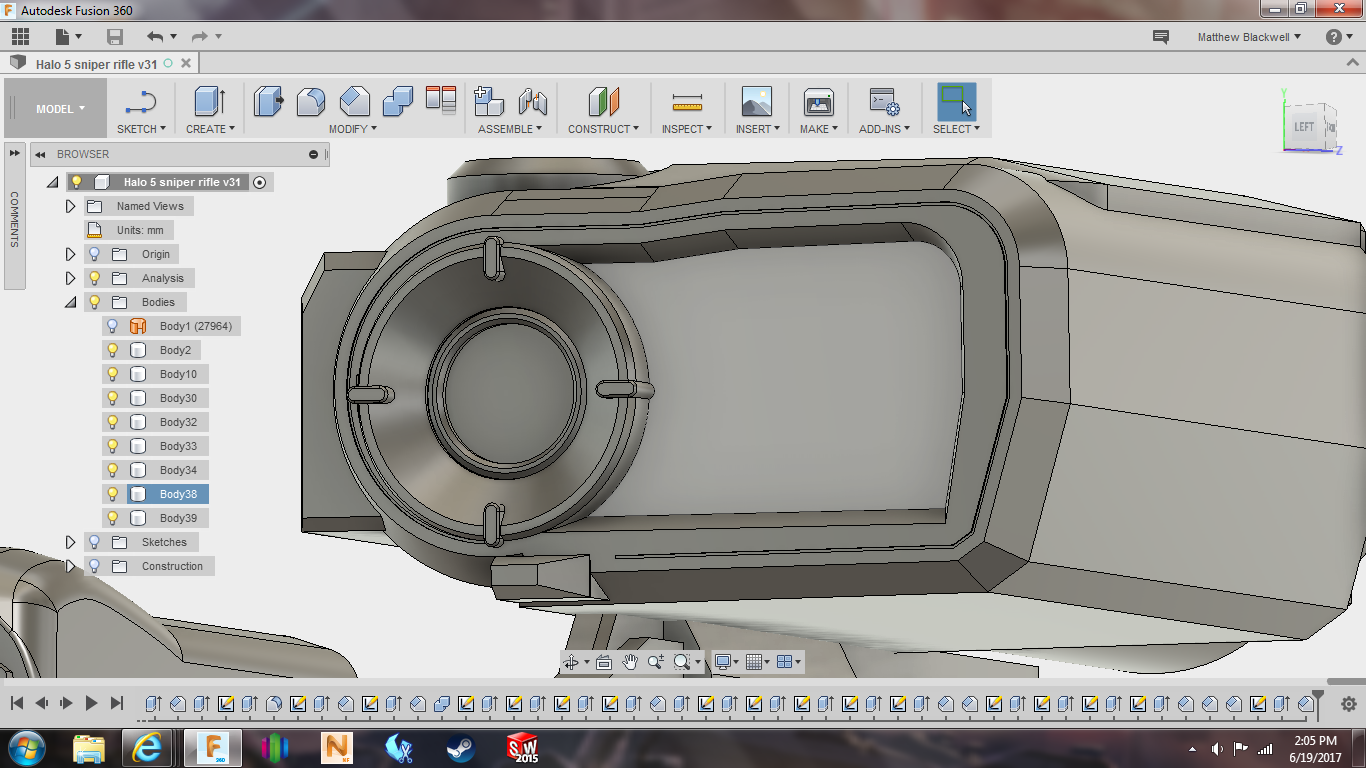This screenshot has width=1366, height=768.
Task: Select the Fillet tool icon
Action: coord(311,101)
